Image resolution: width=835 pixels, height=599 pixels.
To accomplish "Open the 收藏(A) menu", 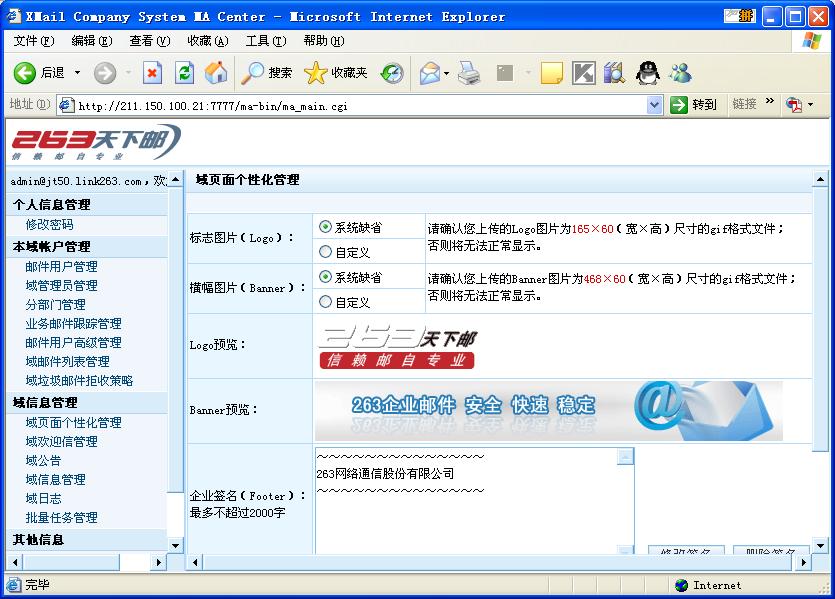I will 207,41.
